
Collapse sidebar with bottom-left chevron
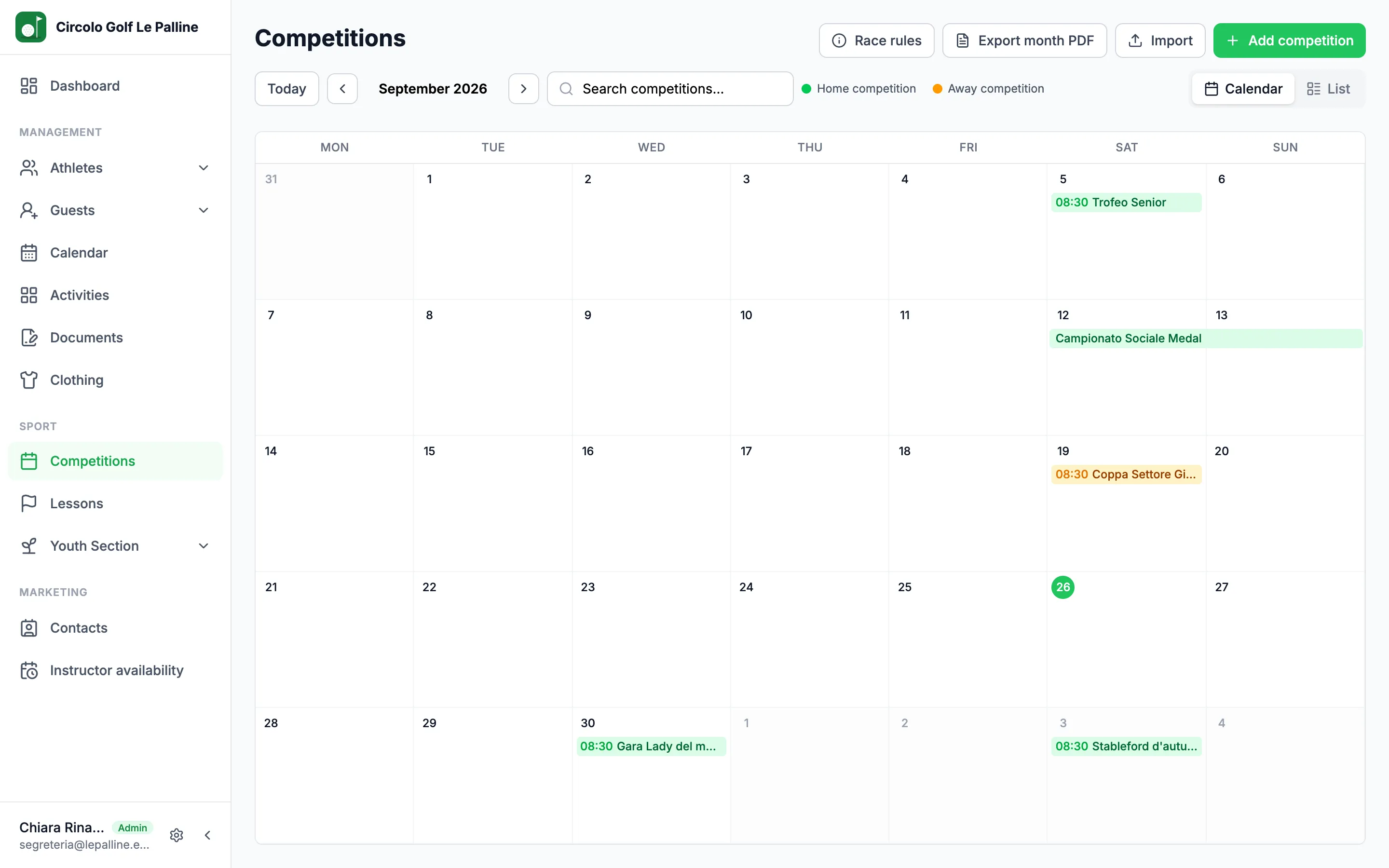tap(208, 835)
